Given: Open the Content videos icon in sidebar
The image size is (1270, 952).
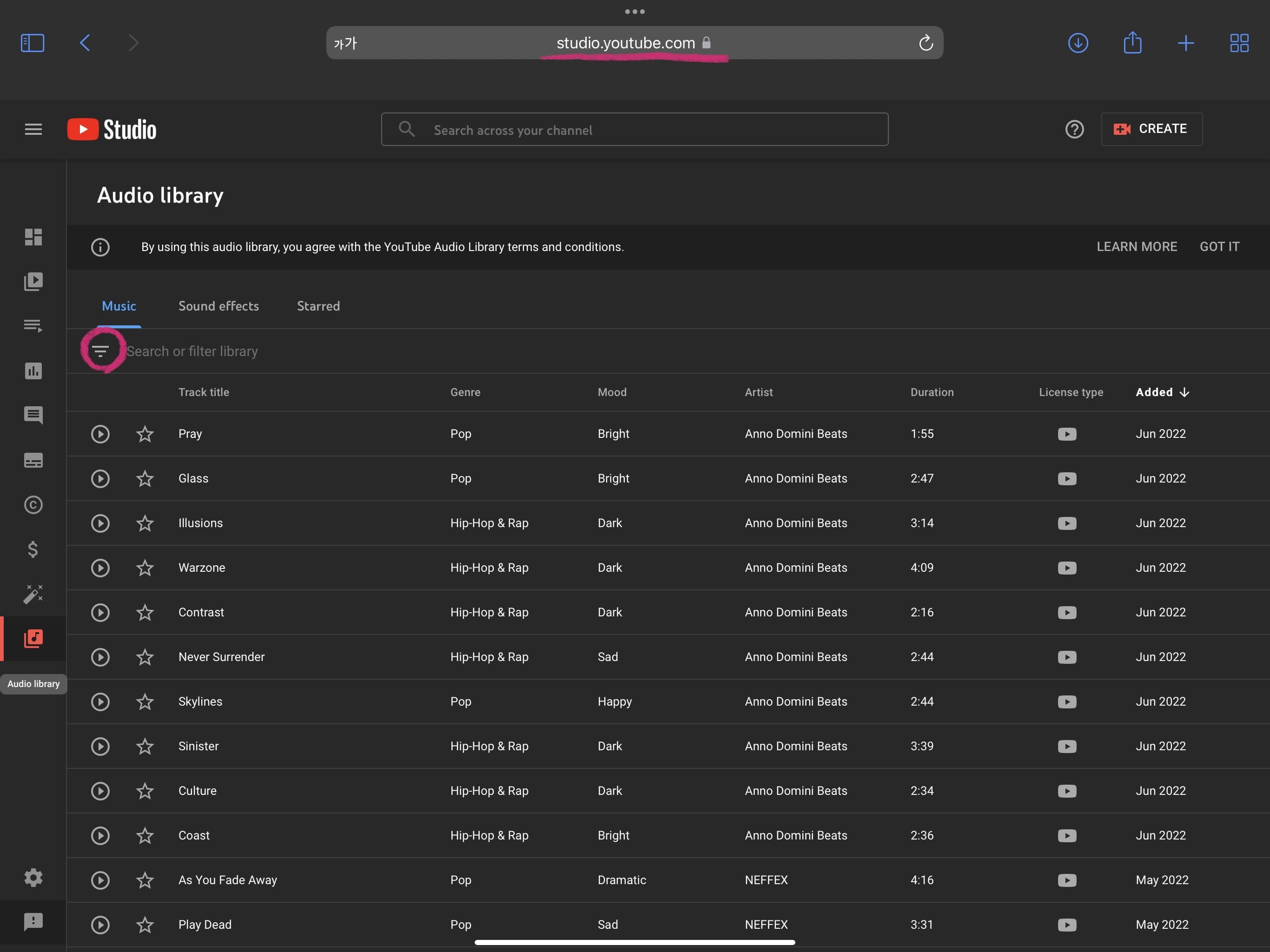Looking at the screenshot, I should point(33,281).
